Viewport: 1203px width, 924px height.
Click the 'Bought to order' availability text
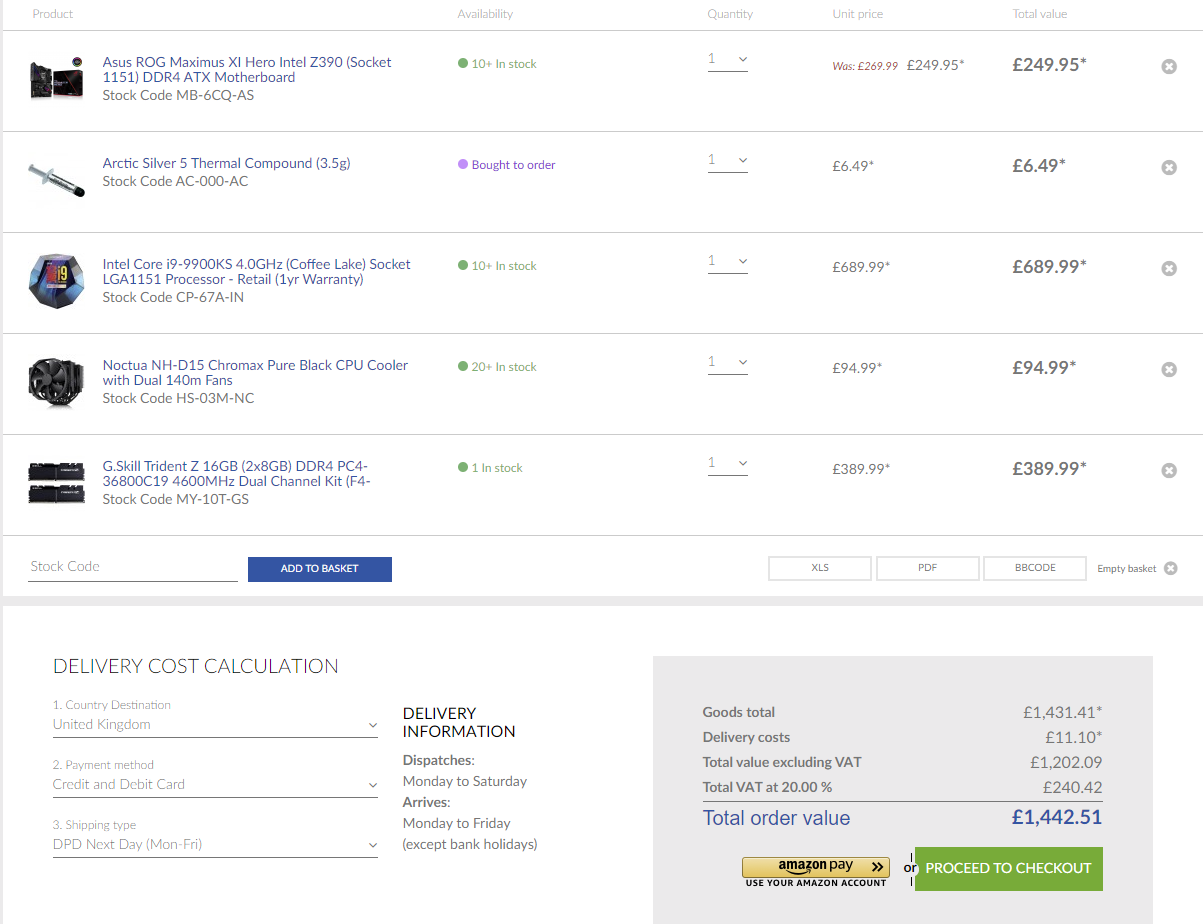pos(513,165)
